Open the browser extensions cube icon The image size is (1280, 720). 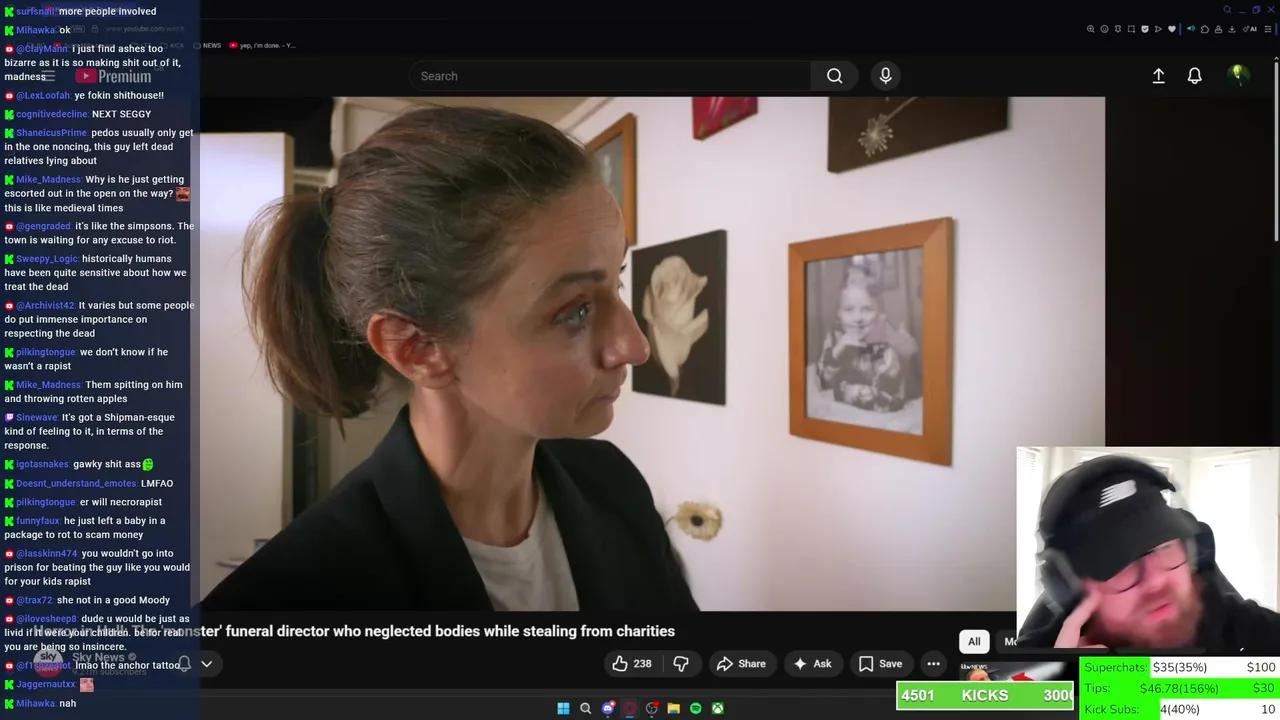point(1205,29)
